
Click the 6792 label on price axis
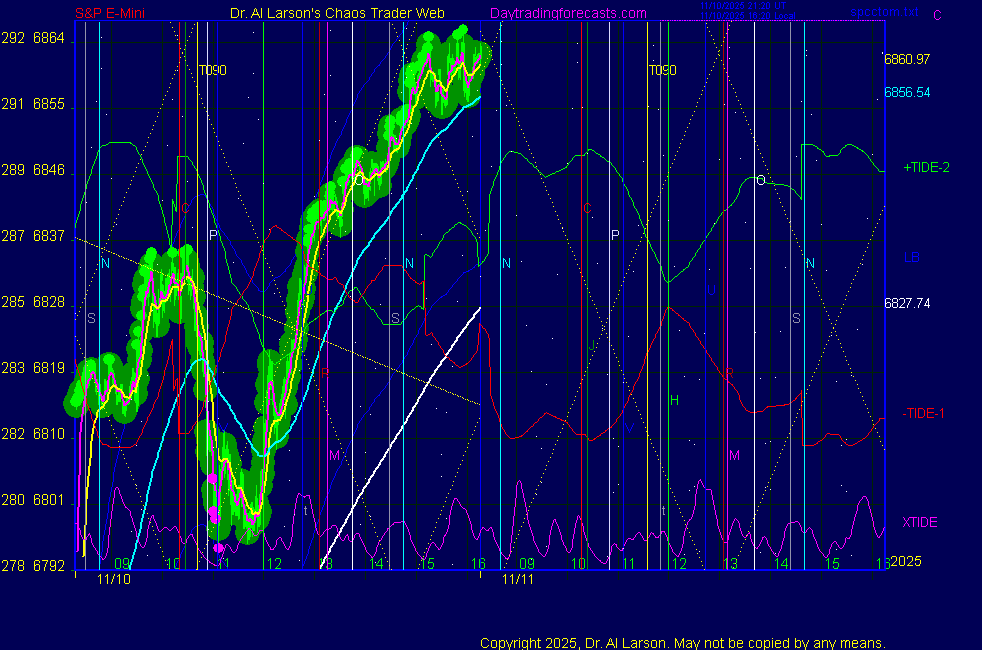tap(49, 566)
